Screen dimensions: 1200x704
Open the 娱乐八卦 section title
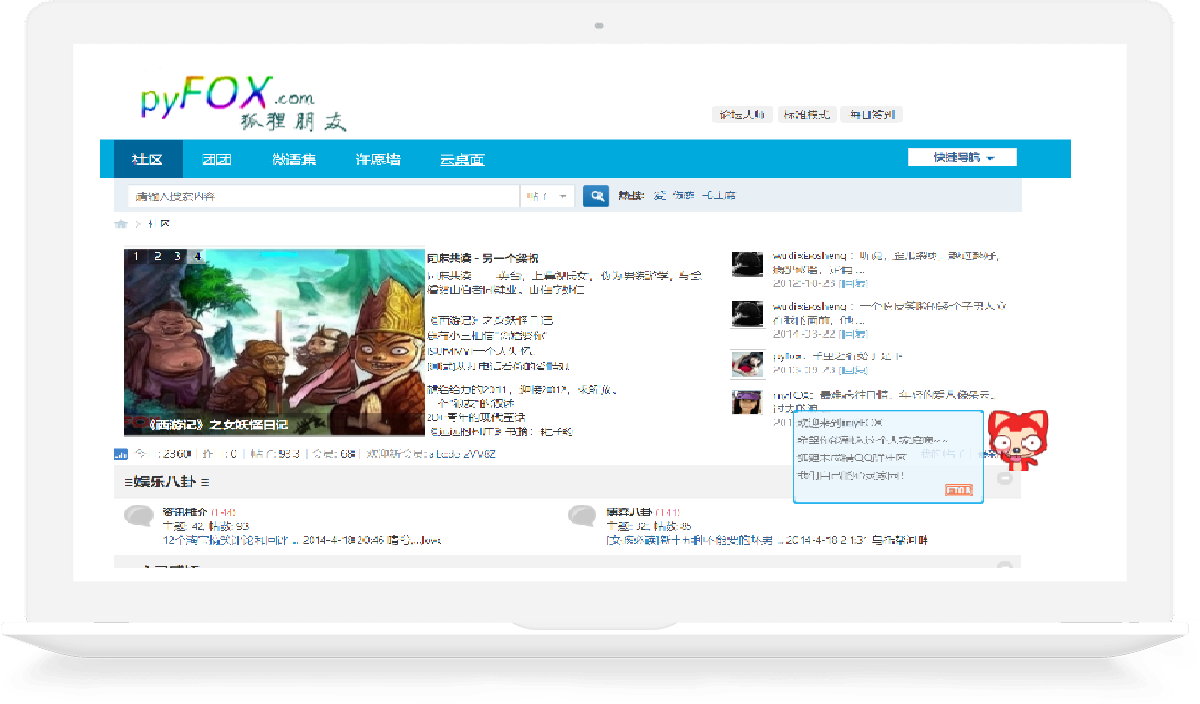(169, 481)
